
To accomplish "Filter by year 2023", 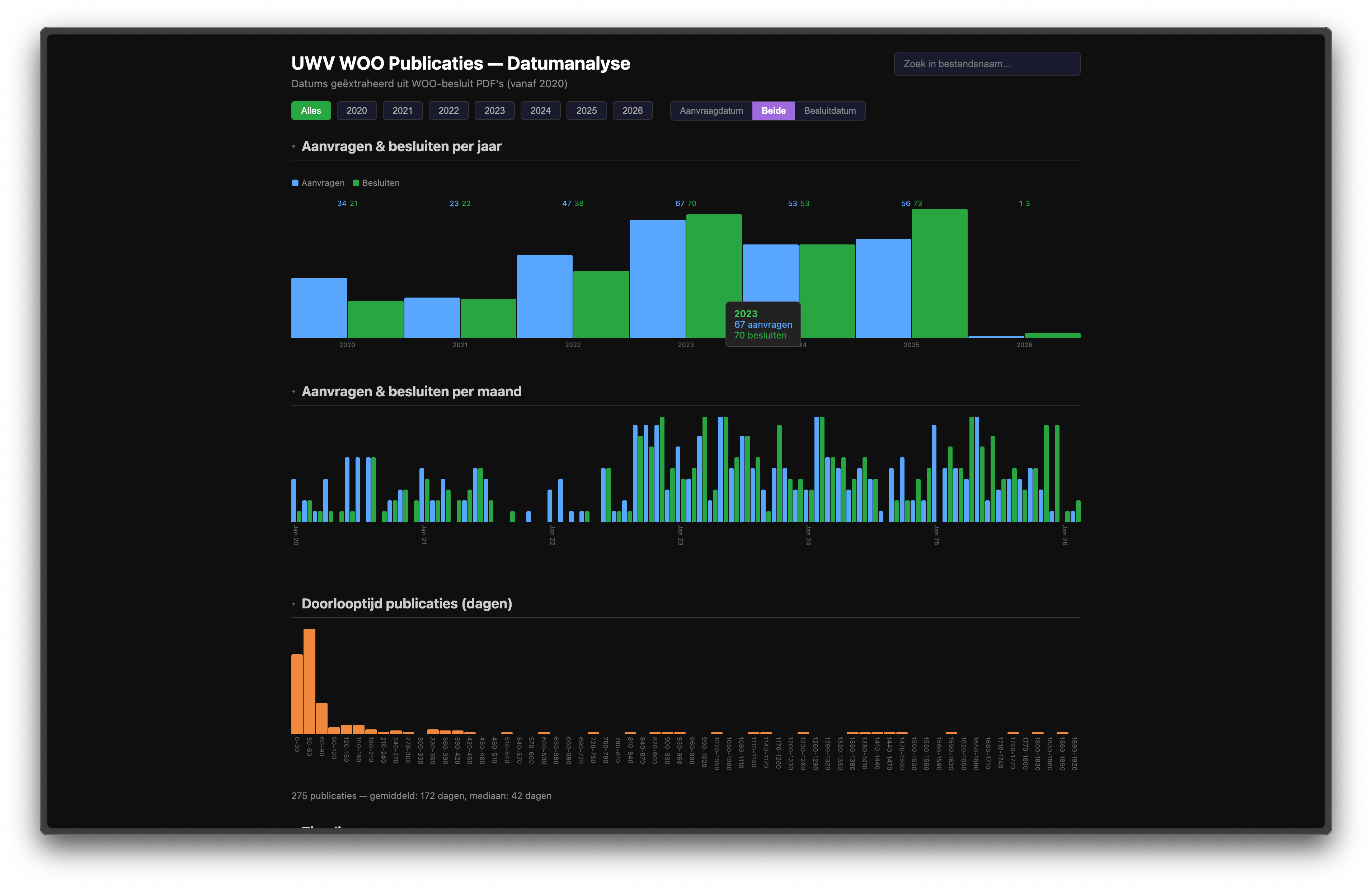I will 494,111.
